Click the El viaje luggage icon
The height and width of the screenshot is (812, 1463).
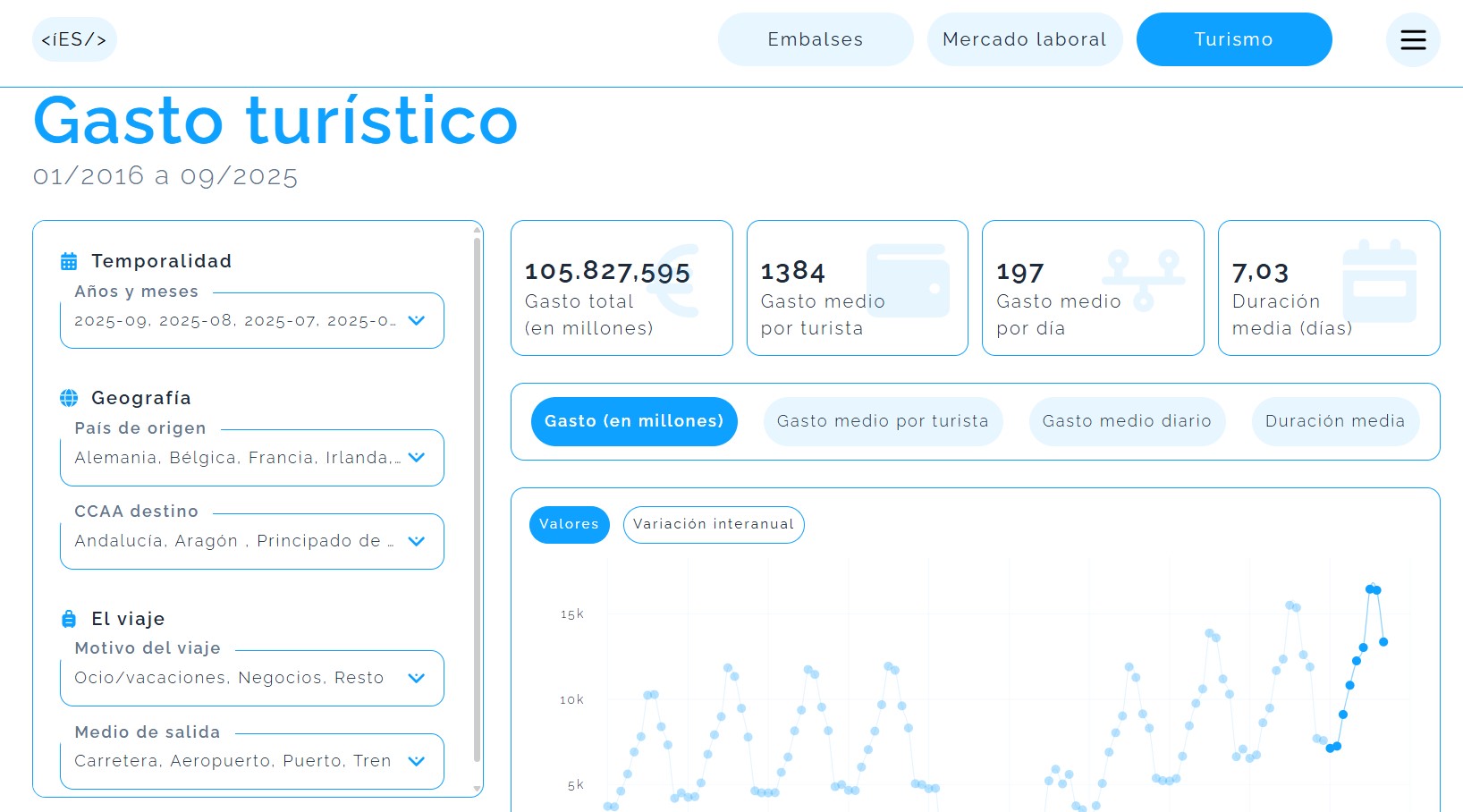coord(69,619)
